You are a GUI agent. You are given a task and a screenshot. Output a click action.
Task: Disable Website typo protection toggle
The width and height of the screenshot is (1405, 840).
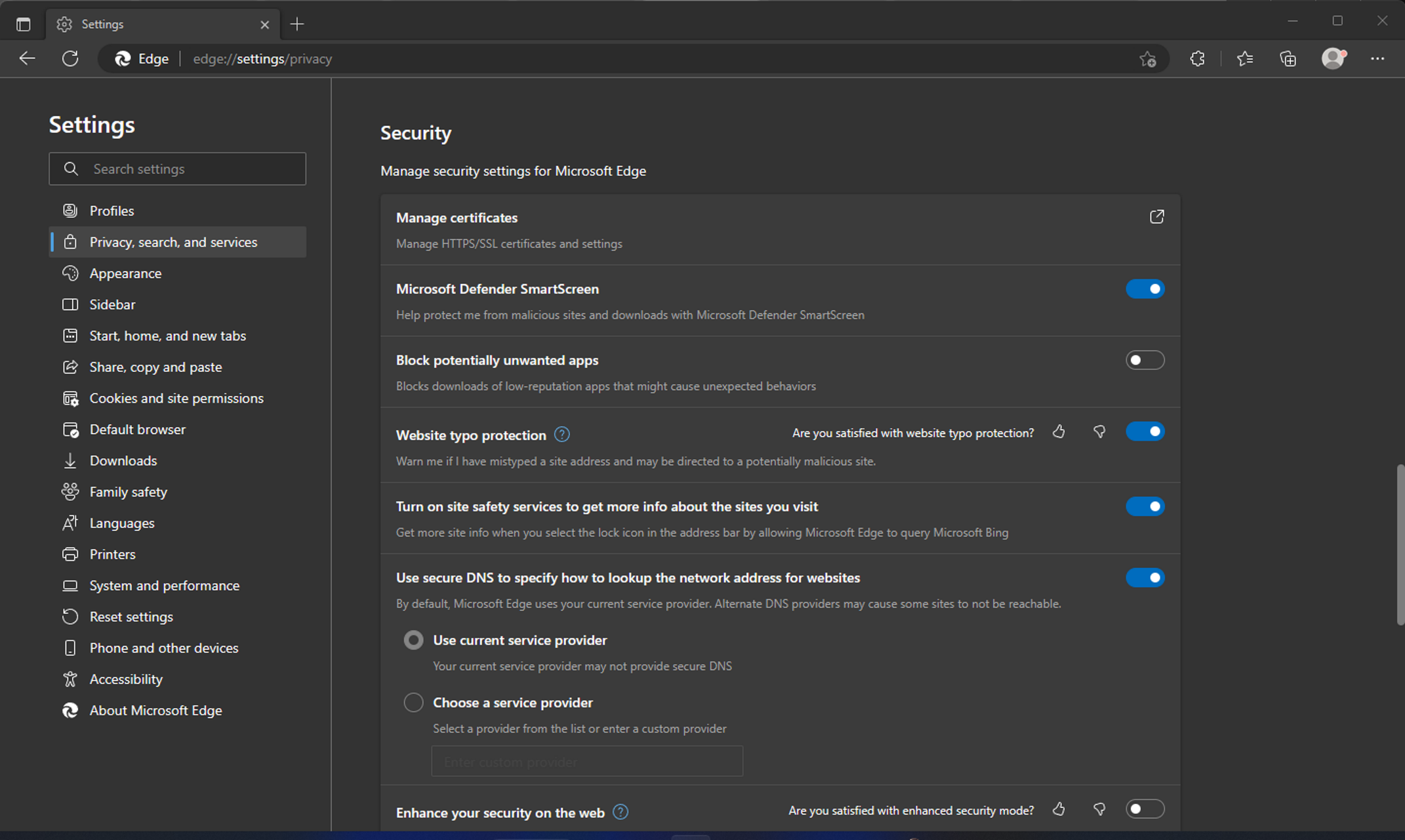[x=1145, y=431]
